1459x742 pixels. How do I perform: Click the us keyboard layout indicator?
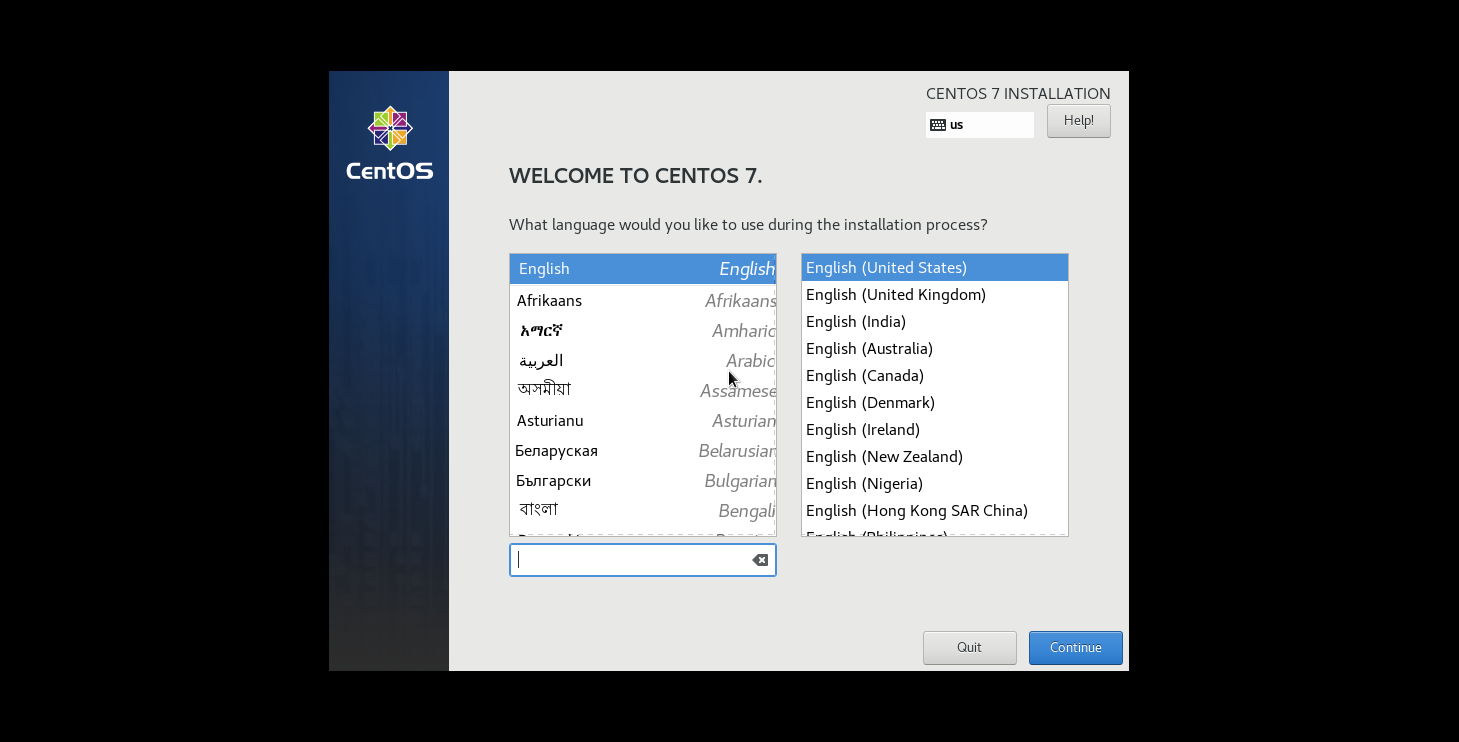click(980, 125)
